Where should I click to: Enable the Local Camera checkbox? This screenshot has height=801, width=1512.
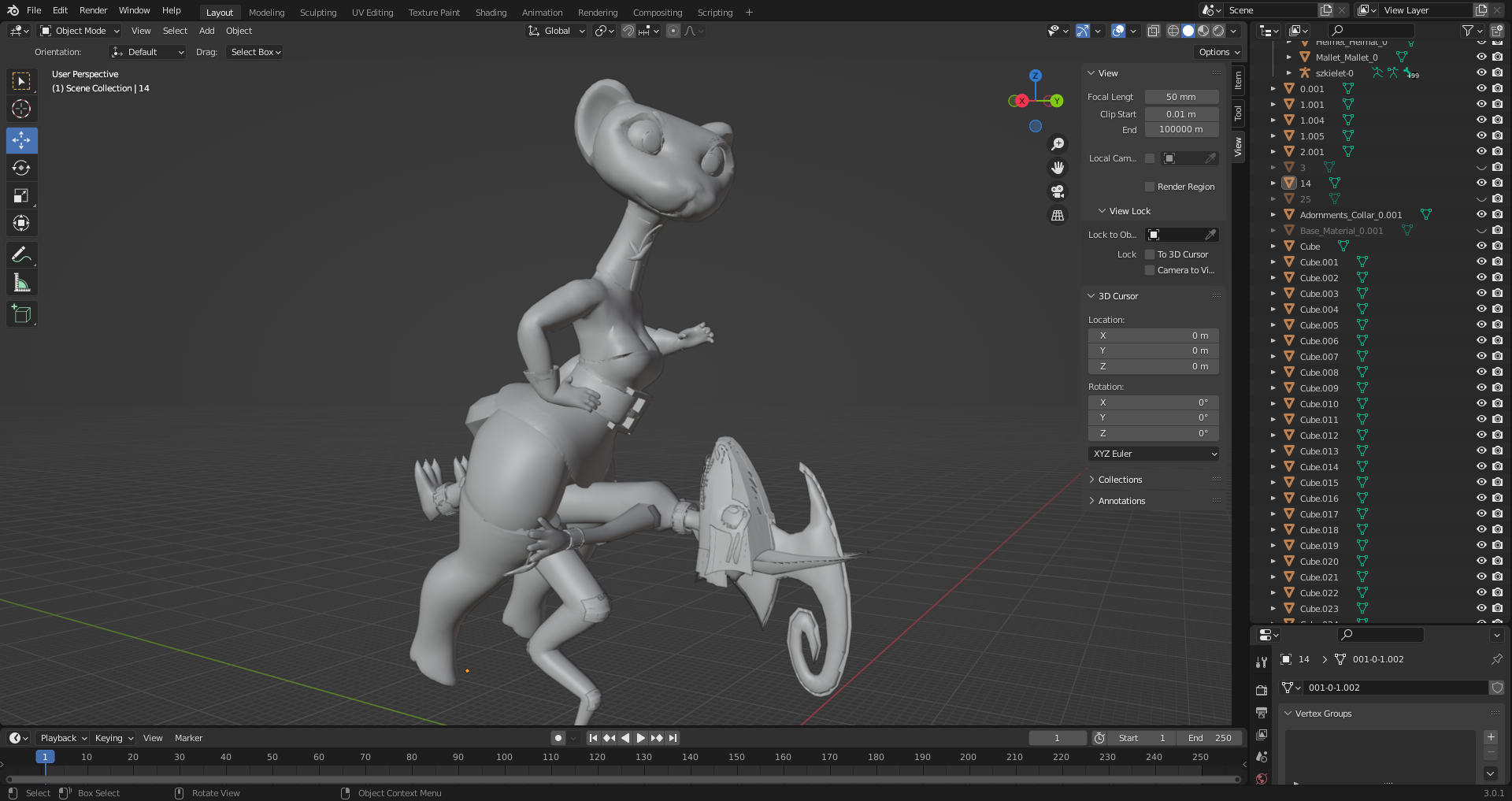click(1150, 158)
